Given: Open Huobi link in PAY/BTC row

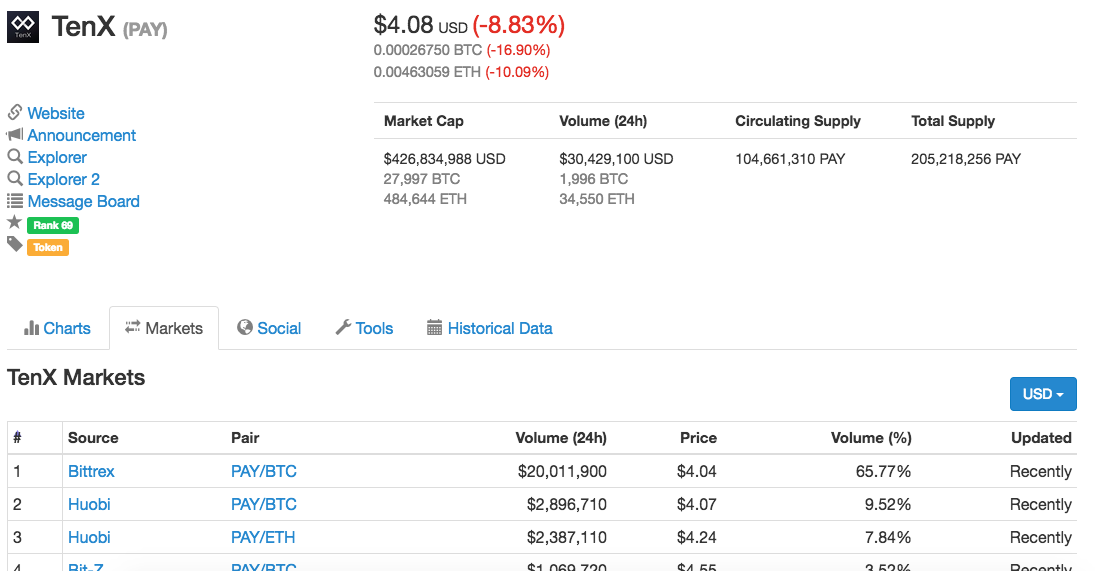Looking at the screenshot, I should [x=89, y=504].
